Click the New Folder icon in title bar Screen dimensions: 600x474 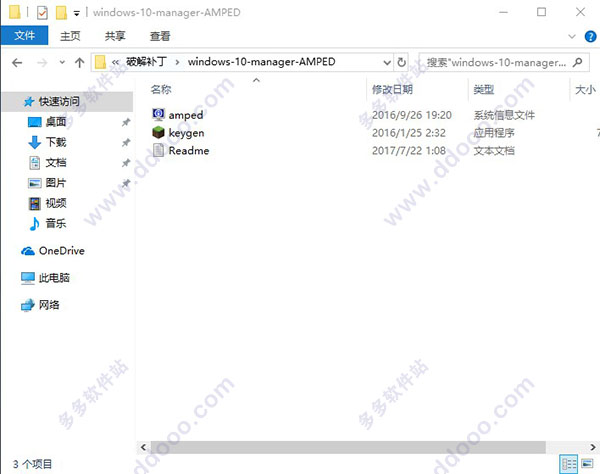pyautogui.click(x=61, y=13)
